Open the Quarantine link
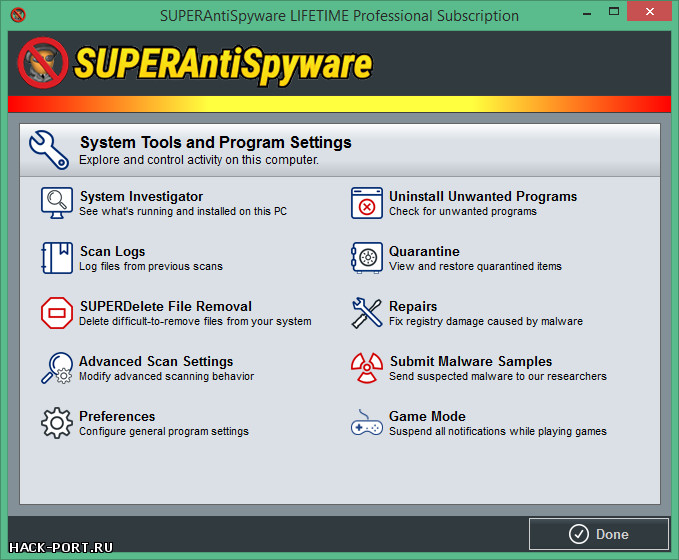679x560 pixels. 424,252
